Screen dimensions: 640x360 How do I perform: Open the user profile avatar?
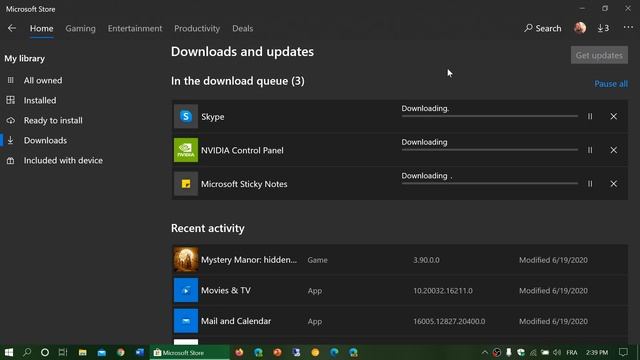(x=580, y=28)
